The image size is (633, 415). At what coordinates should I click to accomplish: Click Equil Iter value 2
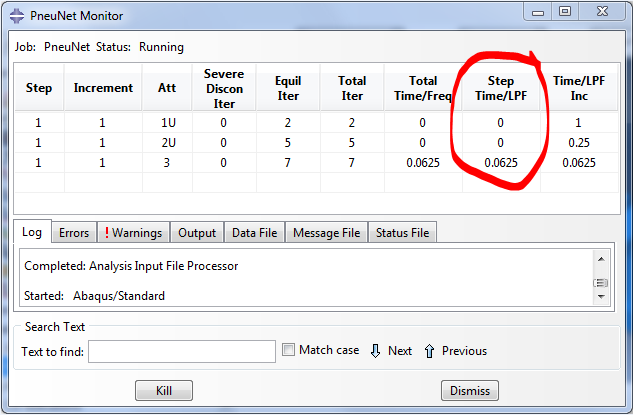click(x=288, y=123)
